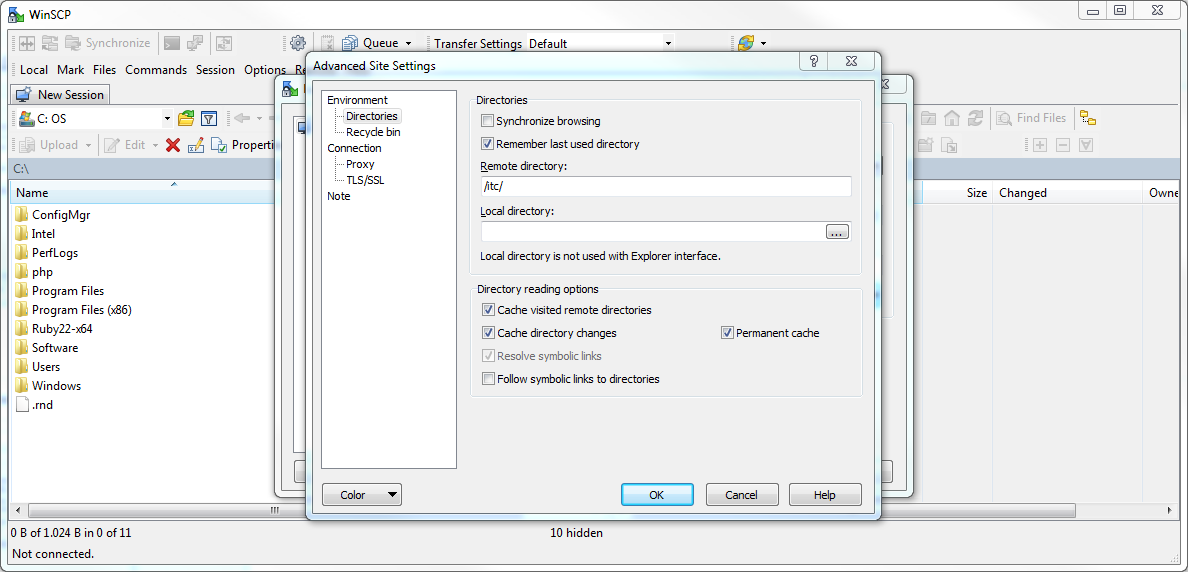This screenshot has height=572, width=1188.
Task: Click the file filter funnel icon
Action: point(209,118)
